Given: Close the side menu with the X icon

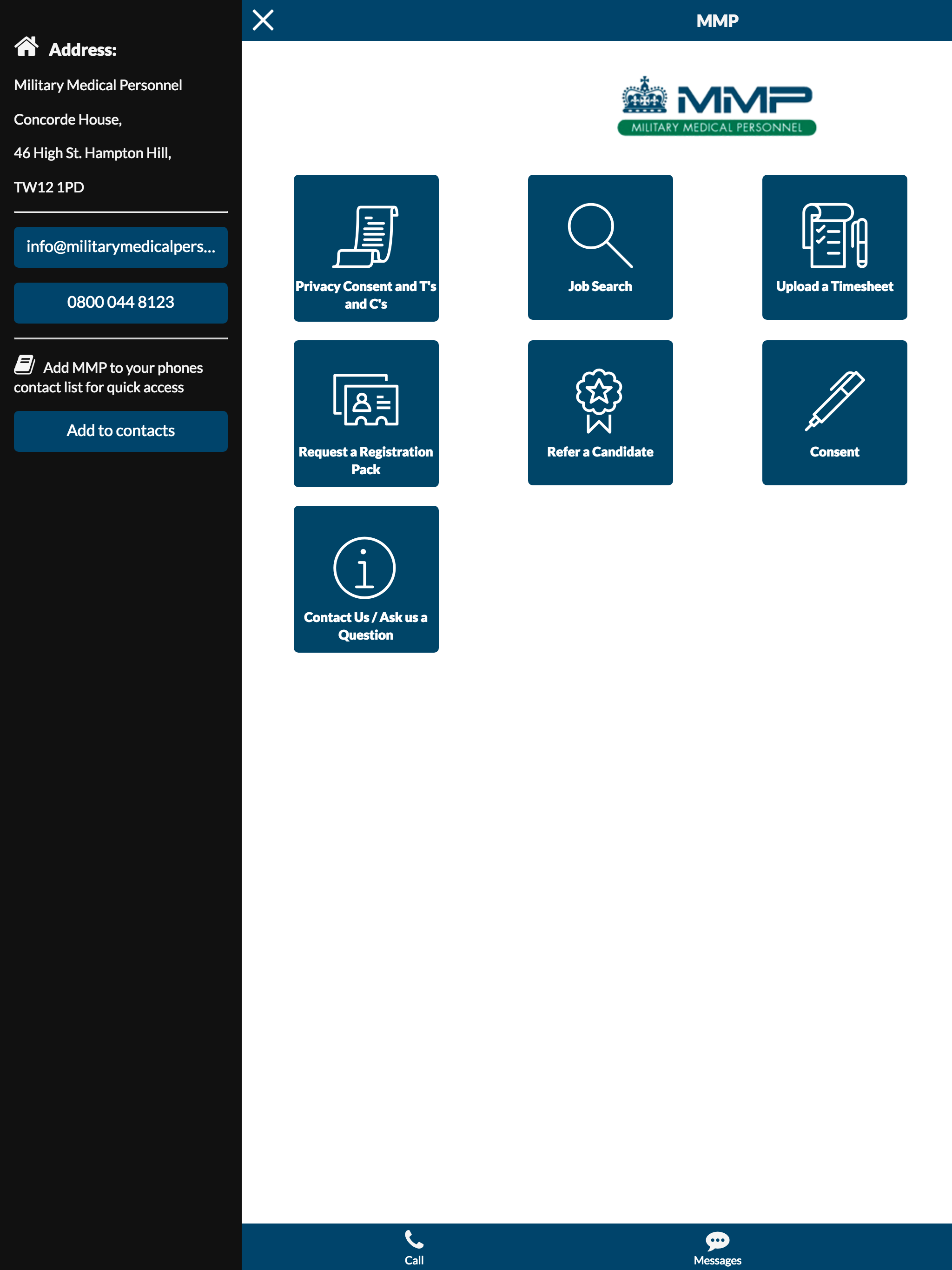Looking at the screenshot, I should pos(263,20).
